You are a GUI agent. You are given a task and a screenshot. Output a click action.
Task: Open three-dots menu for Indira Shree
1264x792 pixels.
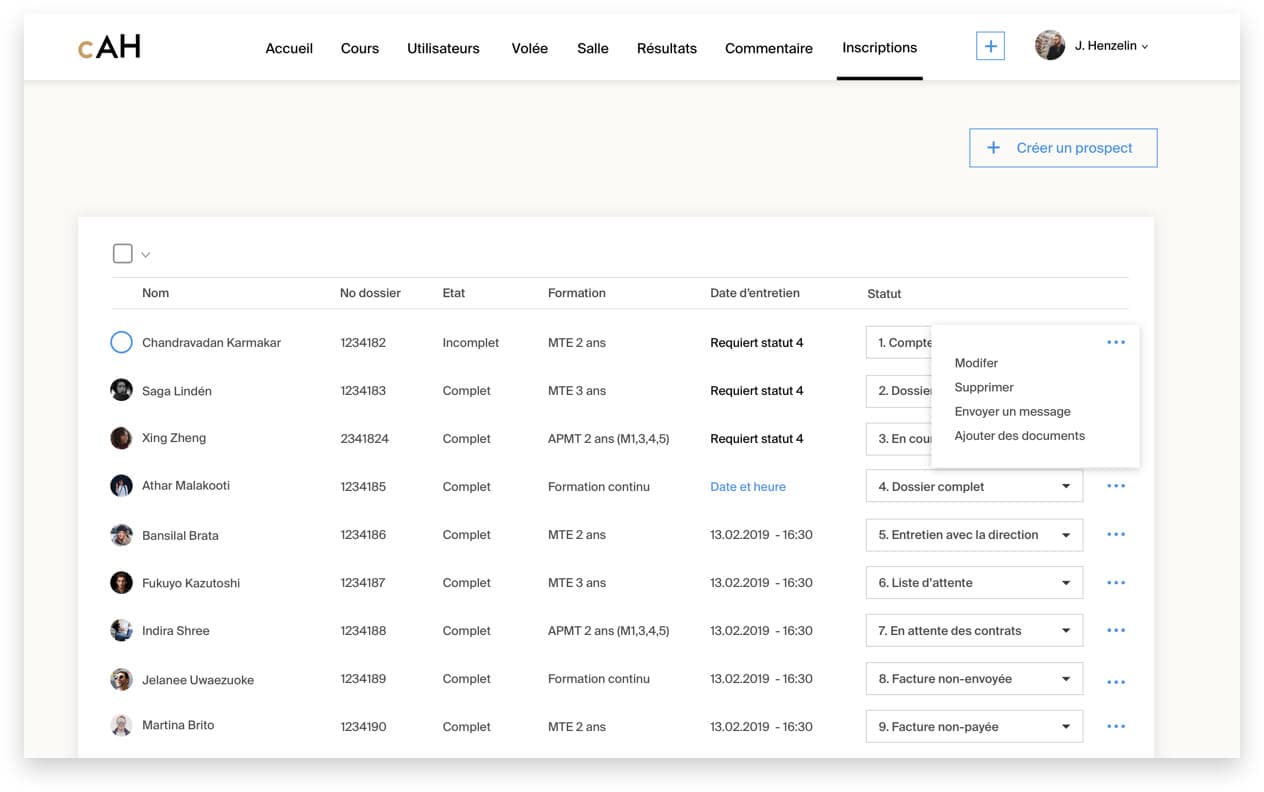pos(1116,630)
